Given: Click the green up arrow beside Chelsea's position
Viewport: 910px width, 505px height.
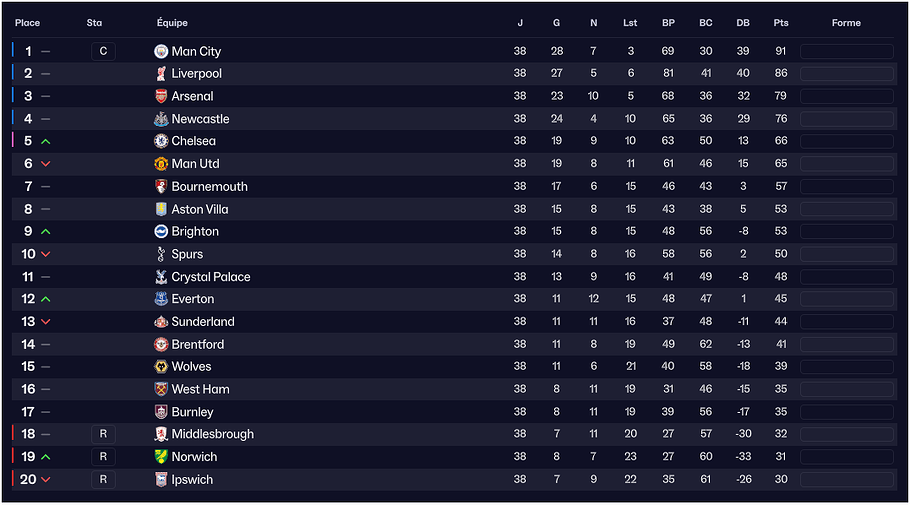Looking at the screenshot, I should click(x=46, y=141).
